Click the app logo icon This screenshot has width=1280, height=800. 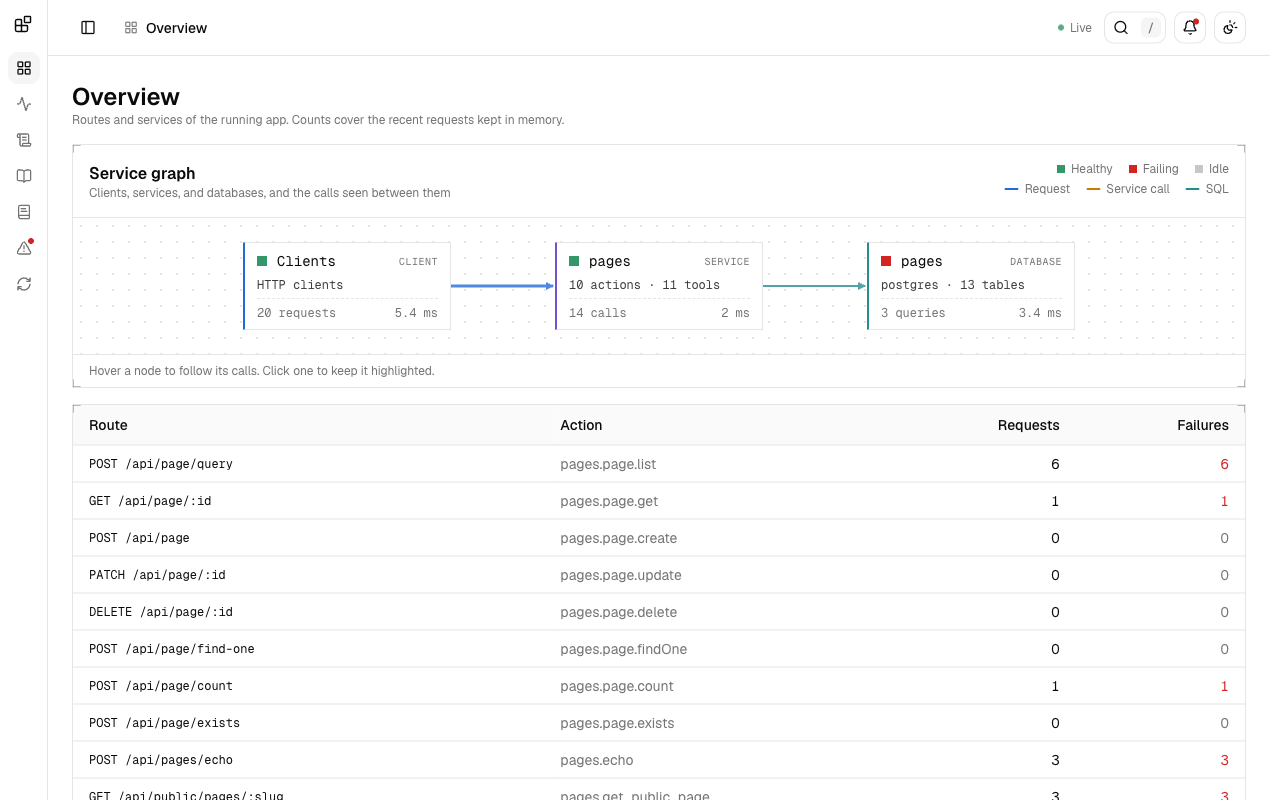23,24
